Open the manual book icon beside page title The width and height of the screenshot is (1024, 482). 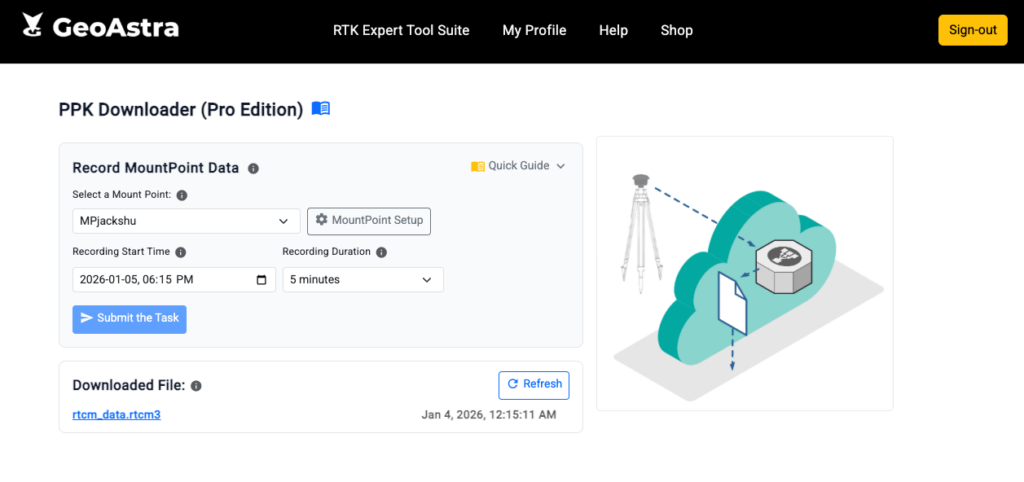[320, 109]
